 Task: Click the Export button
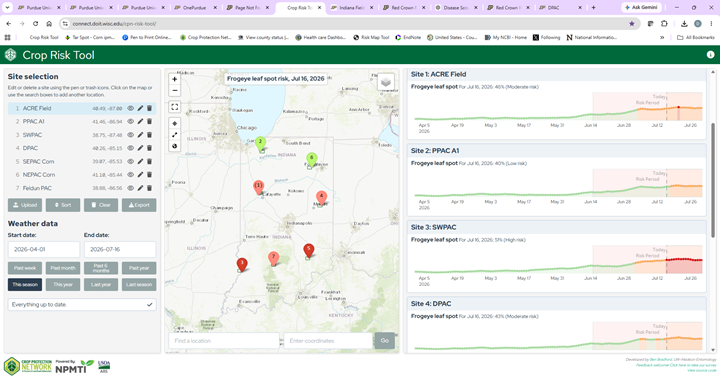click(139, 205)
